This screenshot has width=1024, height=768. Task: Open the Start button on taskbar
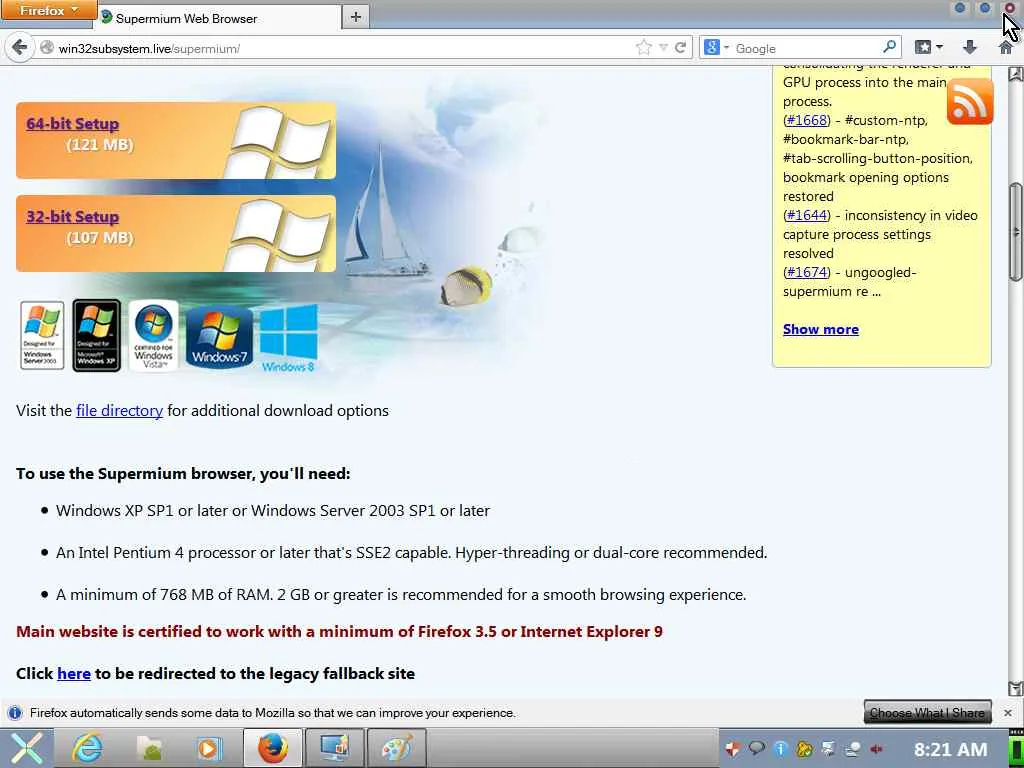[x=26, y=748]
